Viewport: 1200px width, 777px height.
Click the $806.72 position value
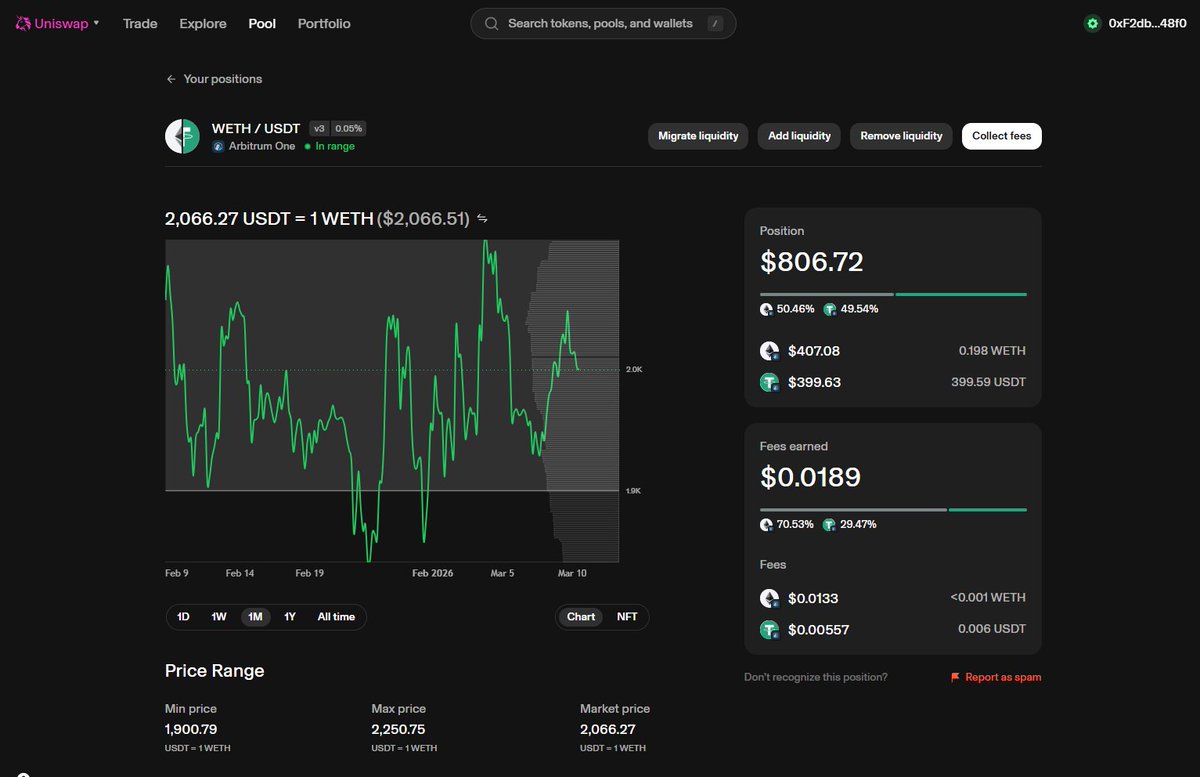pyautogui.click(x=812, y=262)
